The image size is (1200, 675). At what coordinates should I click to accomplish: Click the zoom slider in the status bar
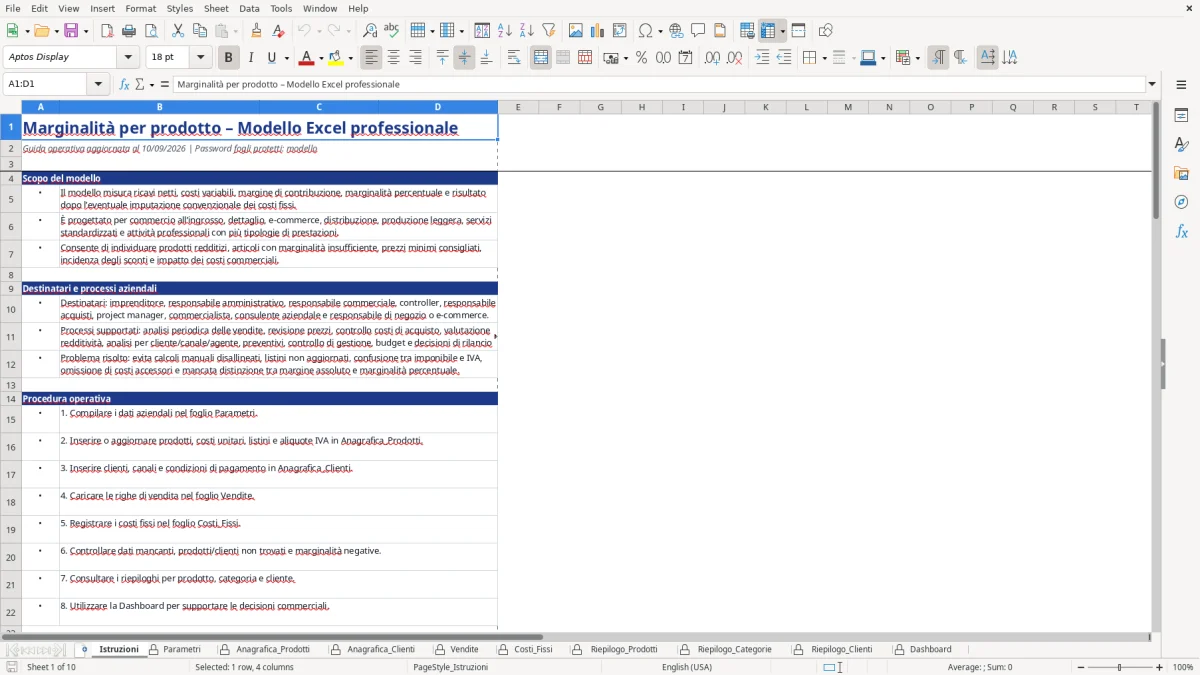click(1119, 667)
